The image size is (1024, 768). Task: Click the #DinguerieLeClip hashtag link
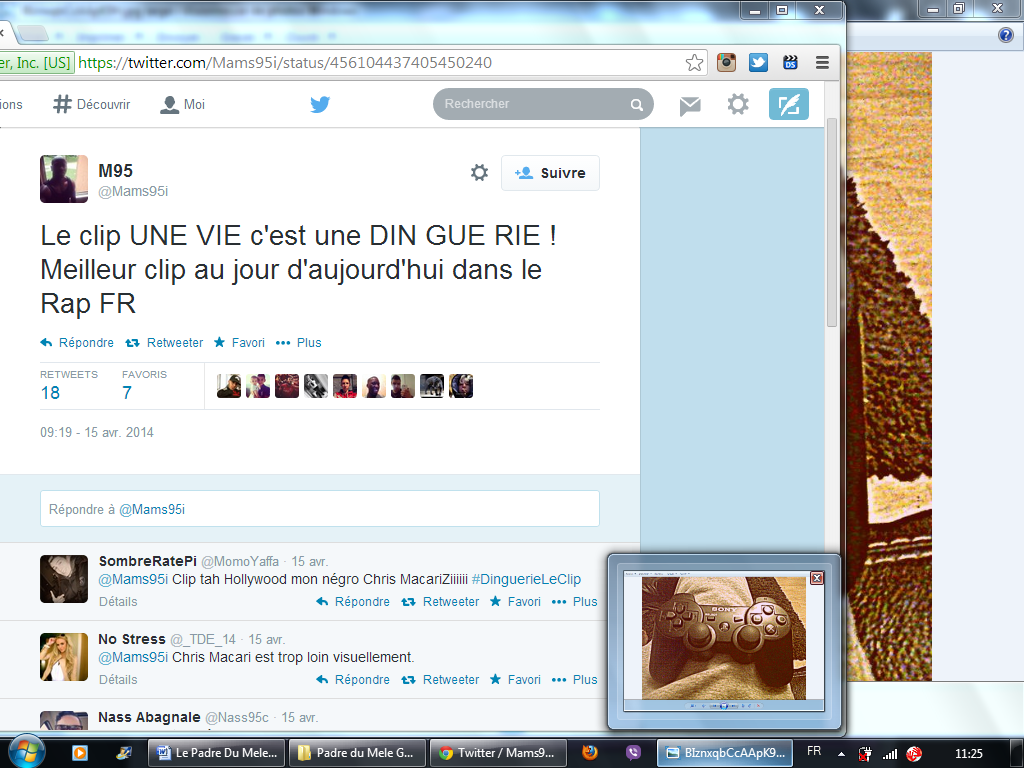coord(526,579)
